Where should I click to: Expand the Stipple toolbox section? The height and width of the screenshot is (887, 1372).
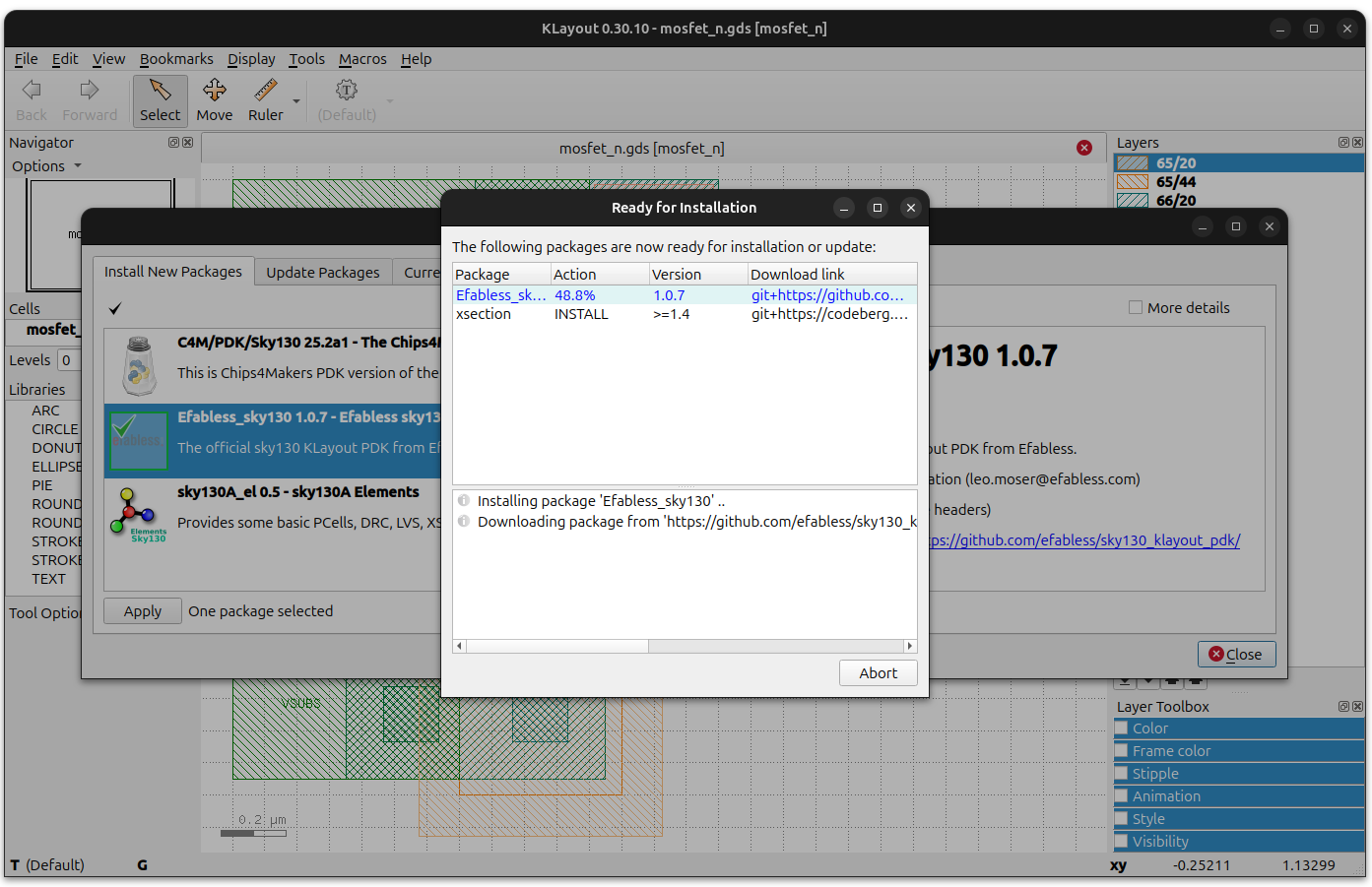click(1239, 774)
